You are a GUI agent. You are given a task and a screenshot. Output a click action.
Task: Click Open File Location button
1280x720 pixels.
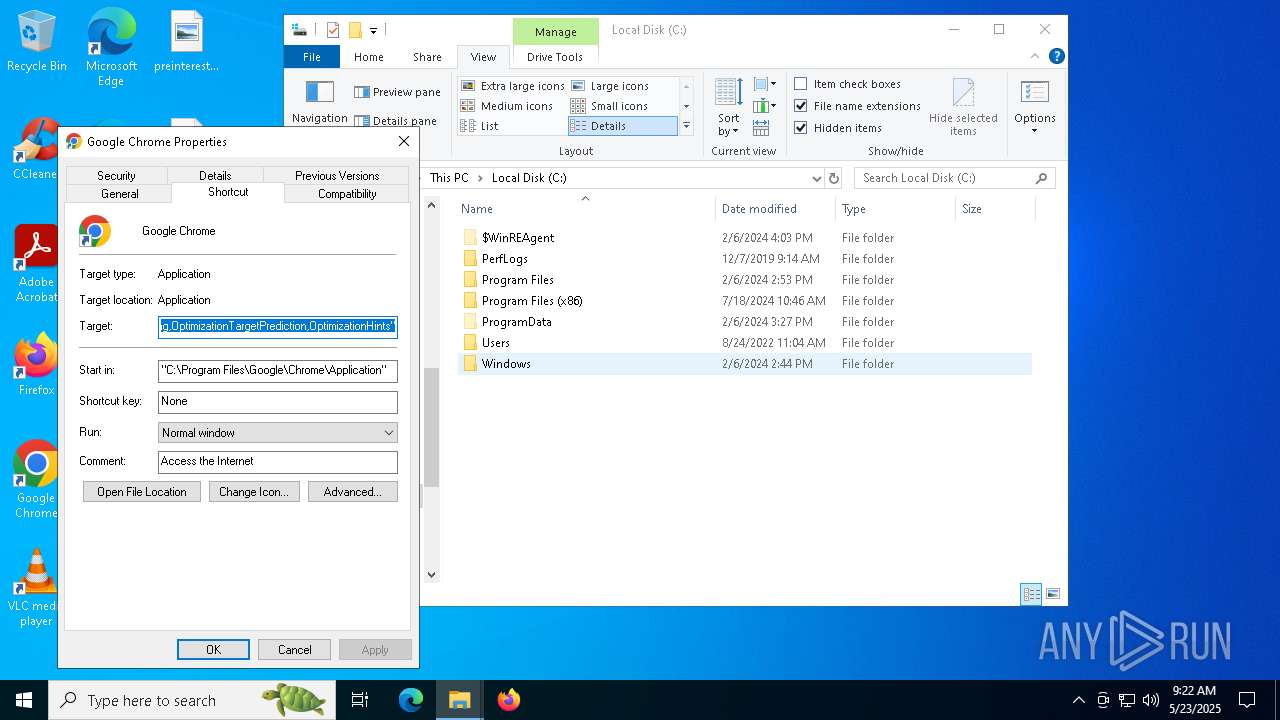click(142, 492)
